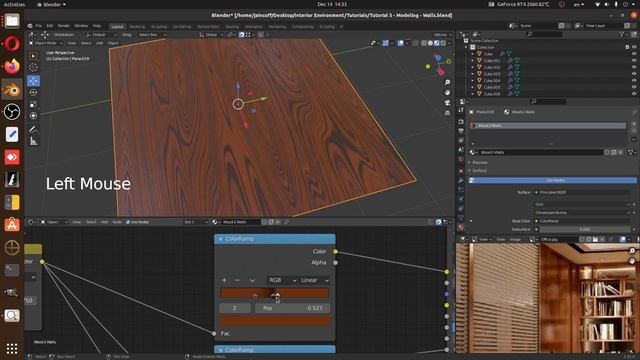Toggle visibility eye of Cube.002
The width and height of the screenshot is (640, 360).
pos(634,67)
